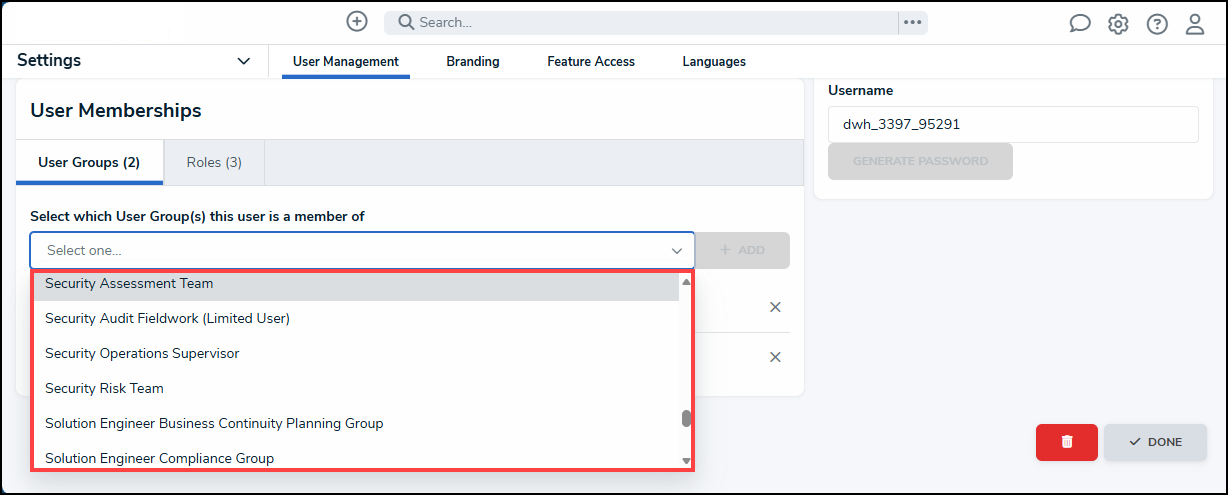1228x495 pixels.
Task: Click the Done button
Action: click(1155, 442)
